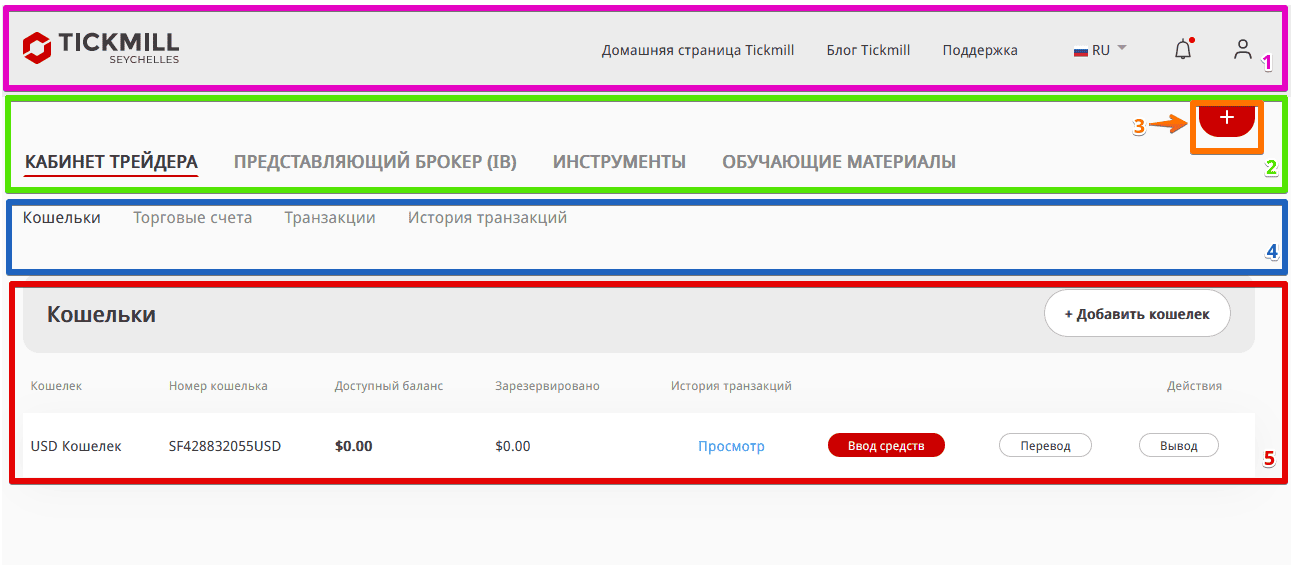
Task: Select the Кошельки sub-tab
Action: tap(62, 217)
